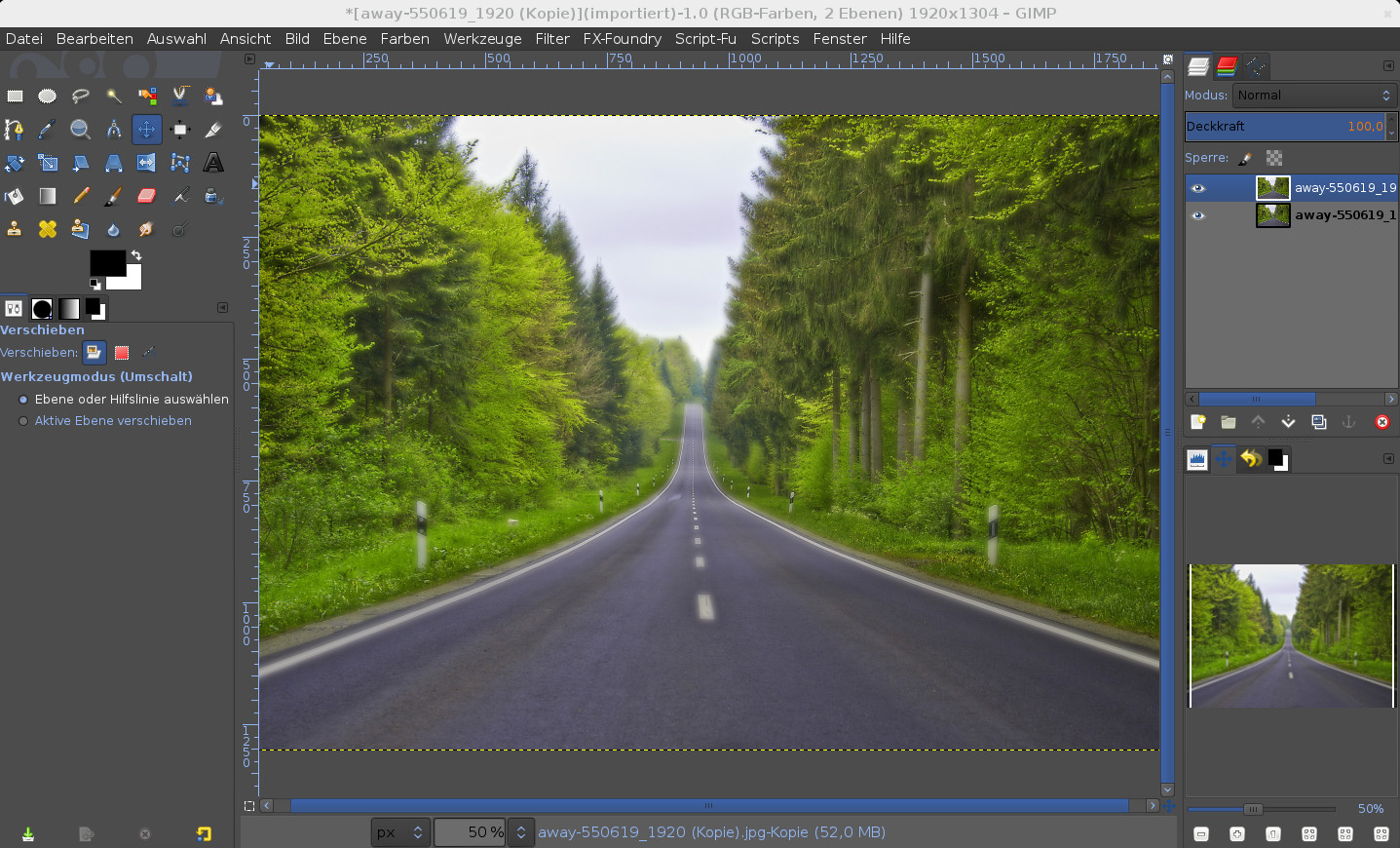Select the Paintbrush tool
The image size is (1400, 848).
(114, 196)
